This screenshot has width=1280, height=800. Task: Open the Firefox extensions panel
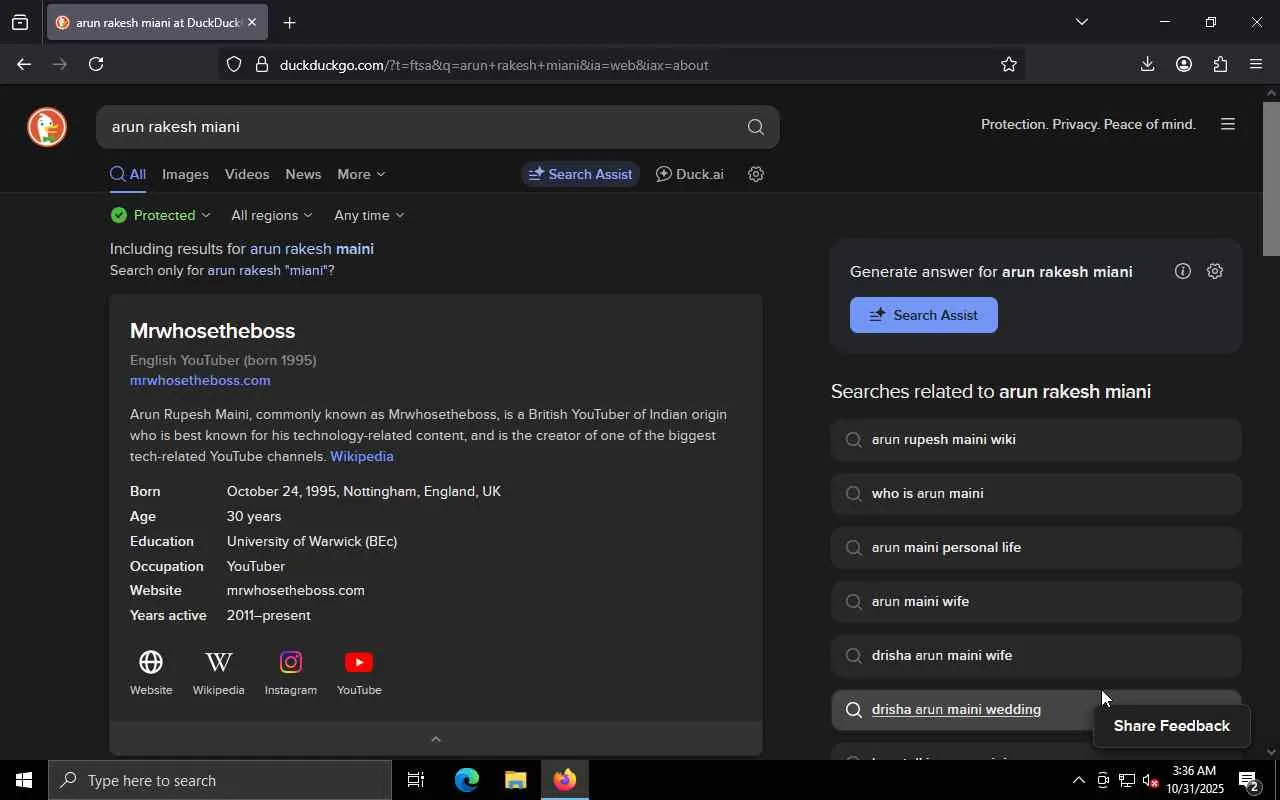[1220, 65]
